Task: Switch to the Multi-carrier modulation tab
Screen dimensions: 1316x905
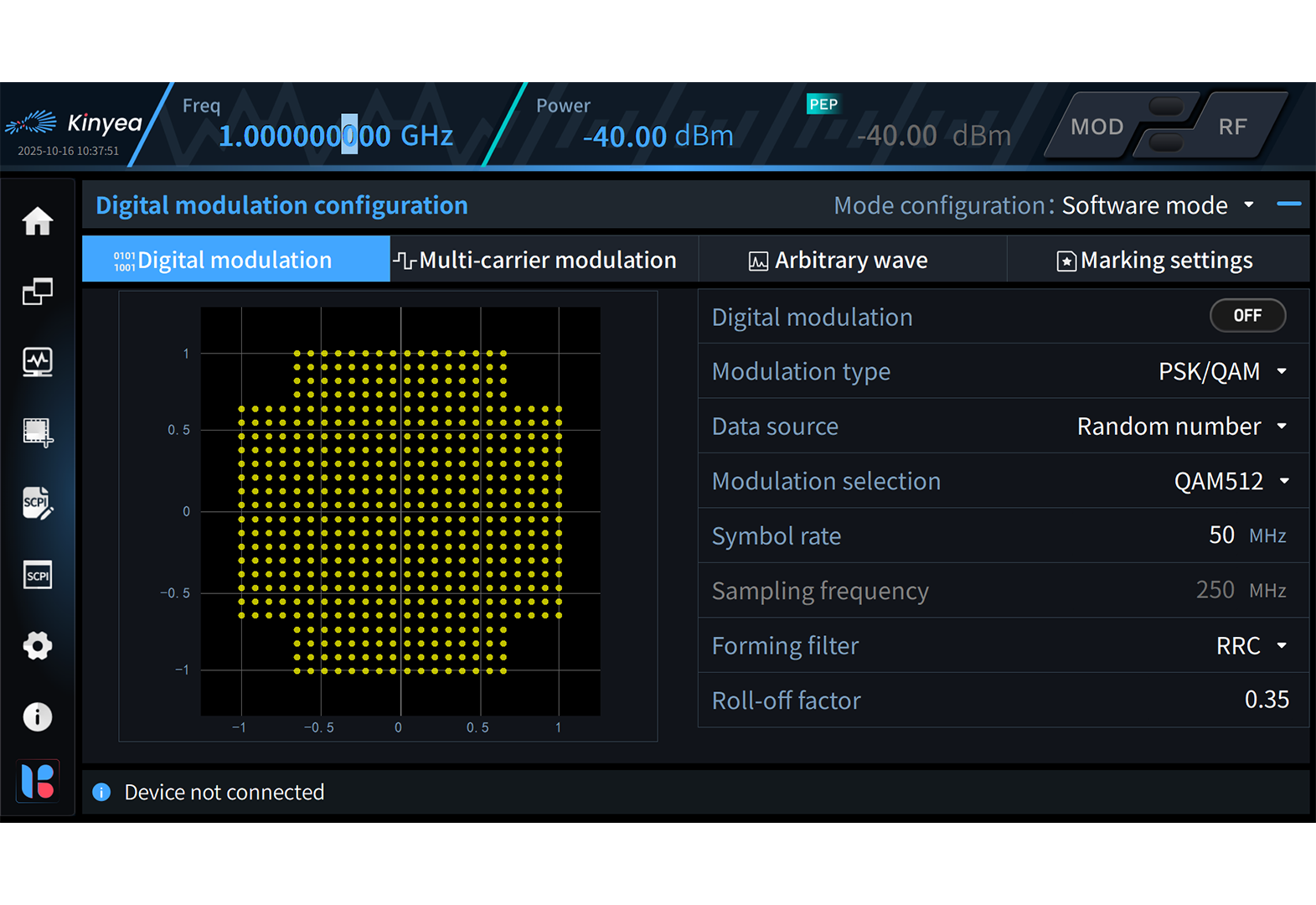Action: (544, 260)
